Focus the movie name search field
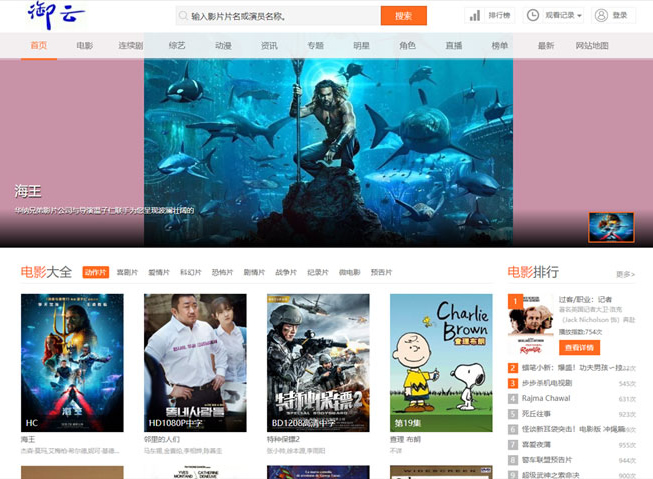The height and width of the screenshot is (479, 653). [278, 16]
